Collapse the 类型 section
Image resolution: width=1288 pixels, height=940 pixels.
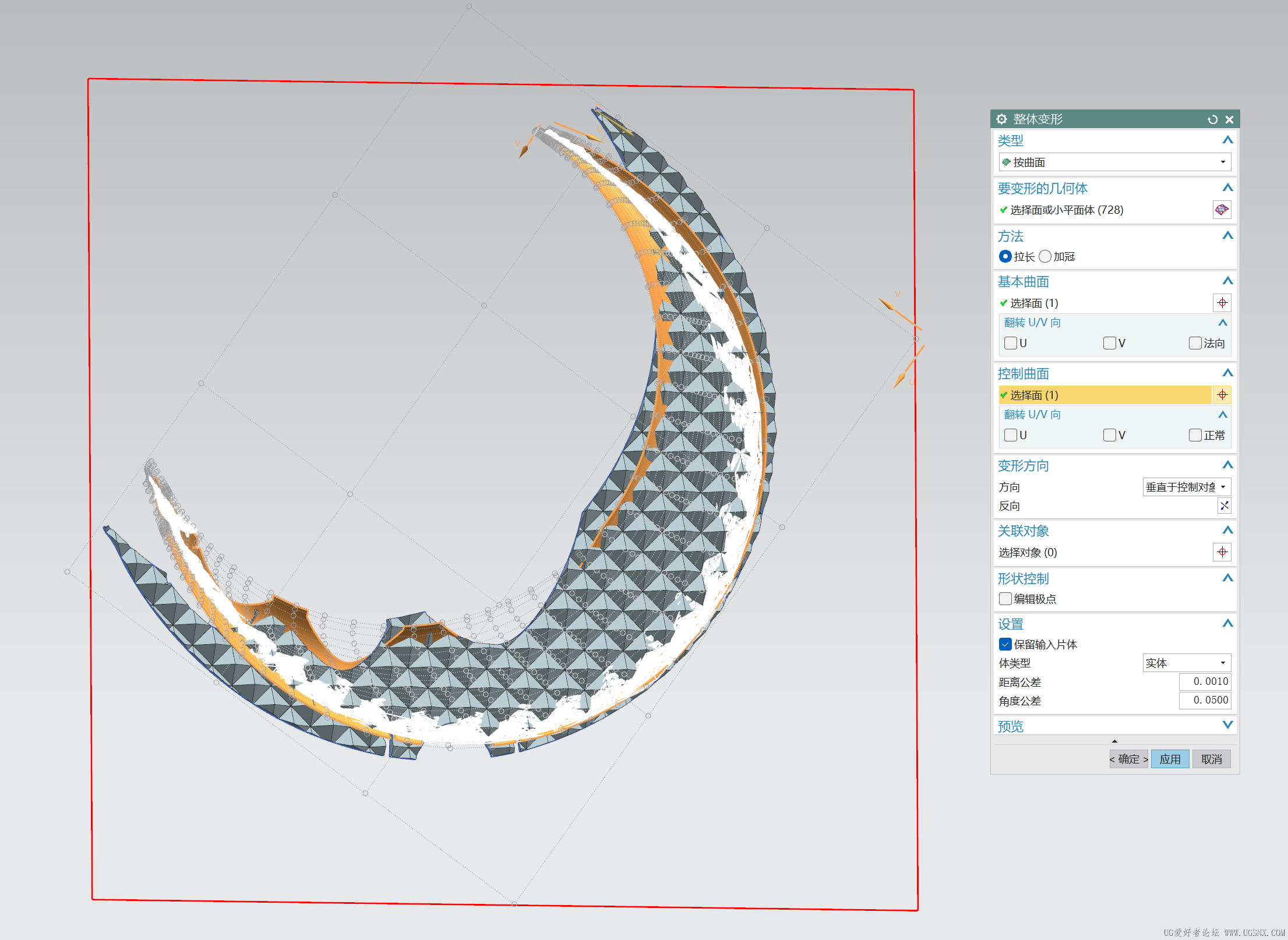(1227, 140)
